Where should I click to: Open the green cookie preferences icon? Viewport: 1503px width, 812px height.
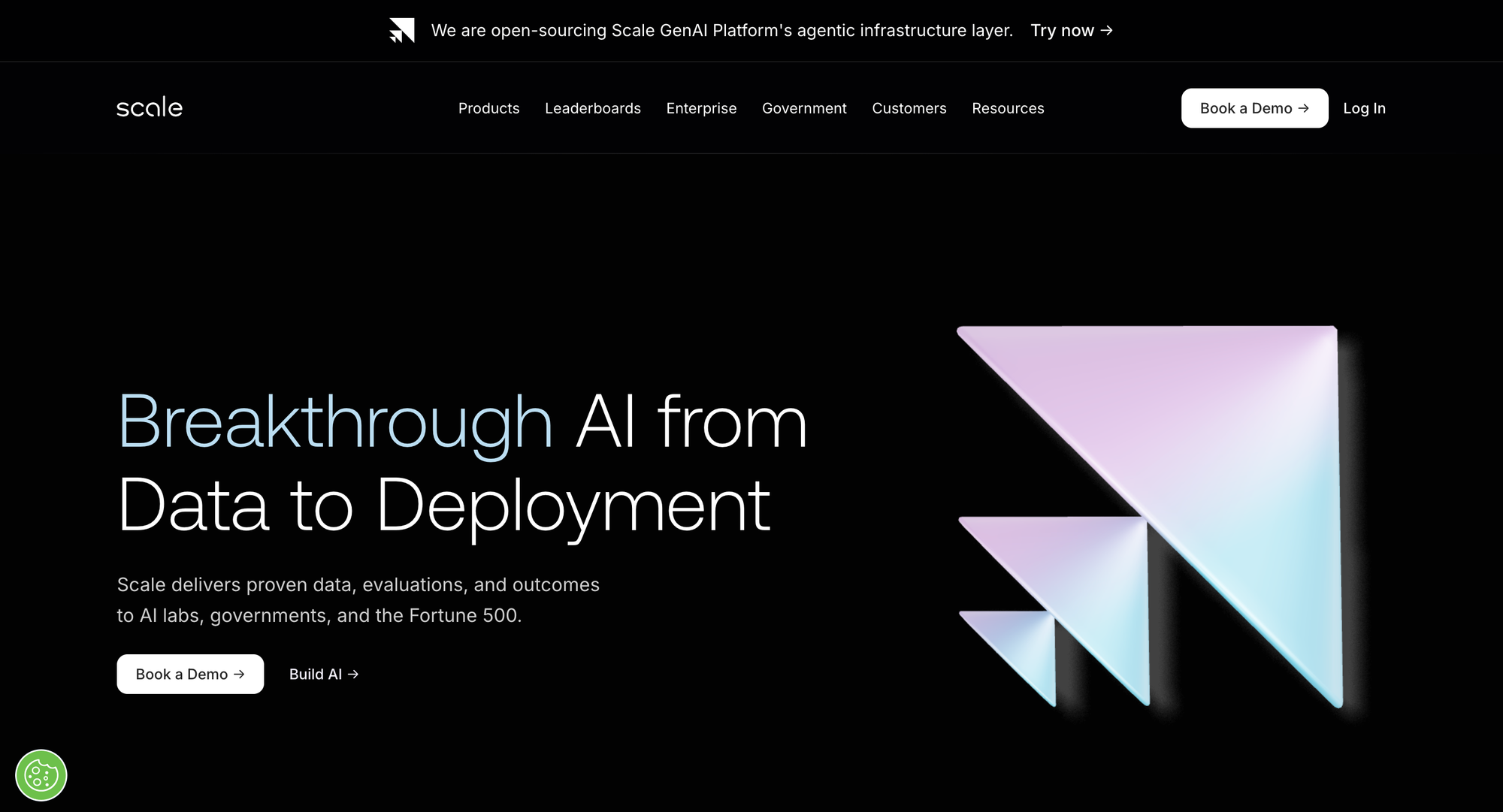tap(41, 775)
